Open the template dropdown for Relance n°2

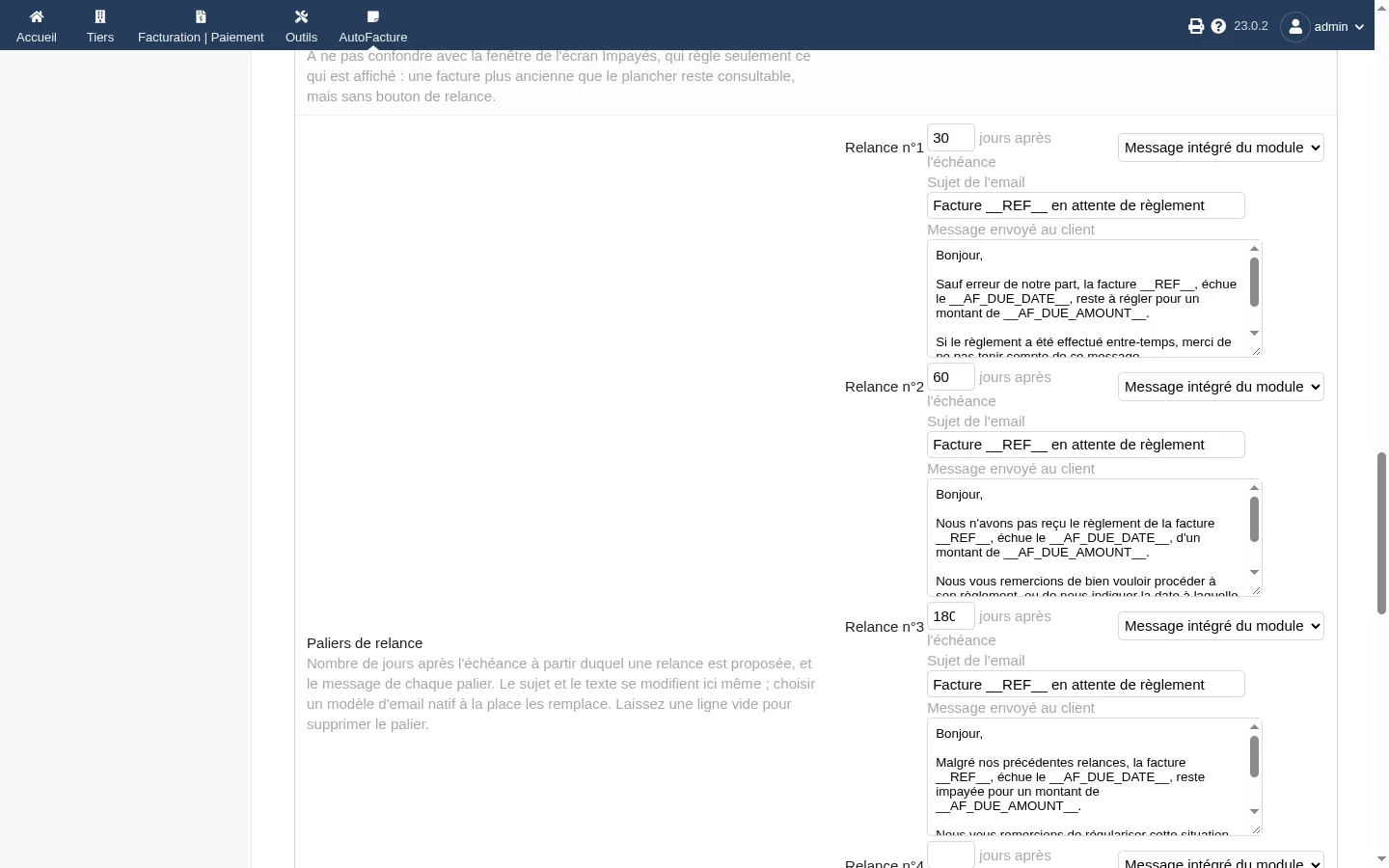point(1221,387)
